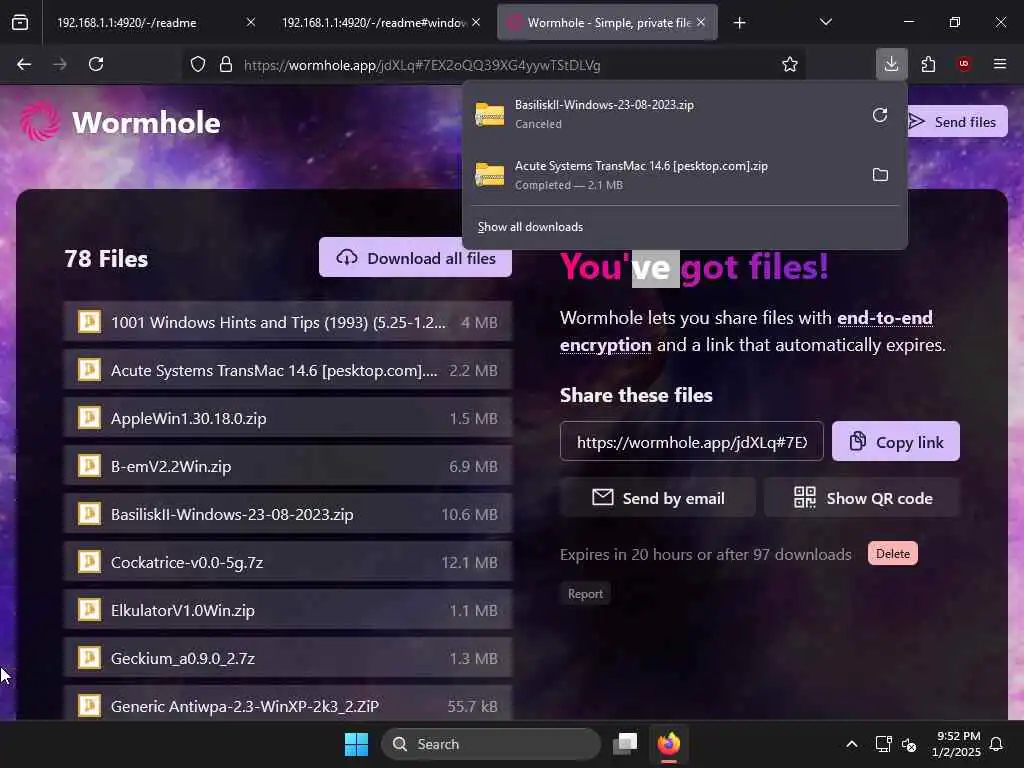Viewport: 1024px width, 768px height.
Task: Switch to the first readme tab
Action: pos(155,23)
